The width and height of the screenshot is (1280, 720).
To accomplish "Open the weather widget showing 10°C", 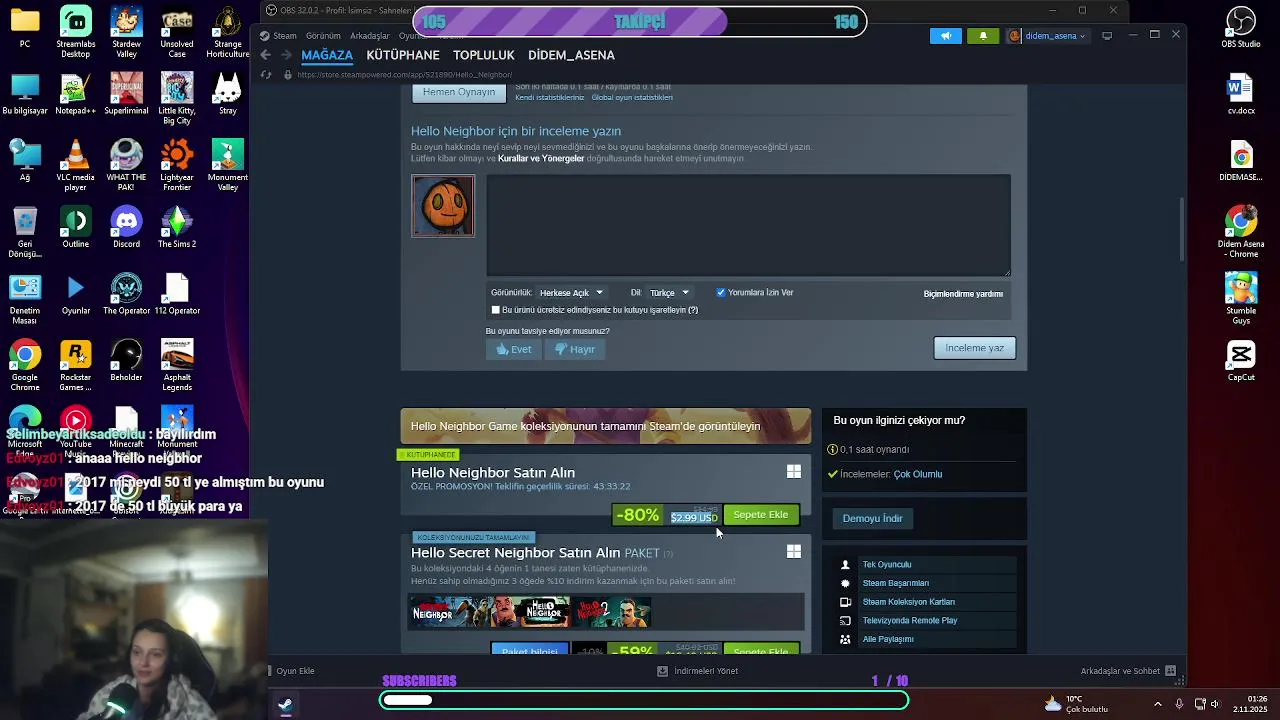I will click(x=1076, y=704).
